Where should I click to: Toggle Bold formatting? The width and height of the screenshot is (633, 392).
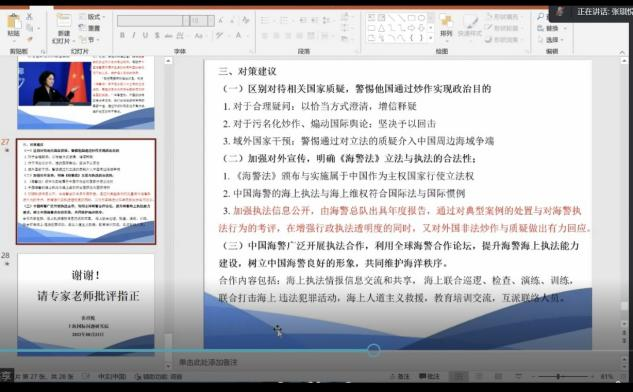coord(122,36)
